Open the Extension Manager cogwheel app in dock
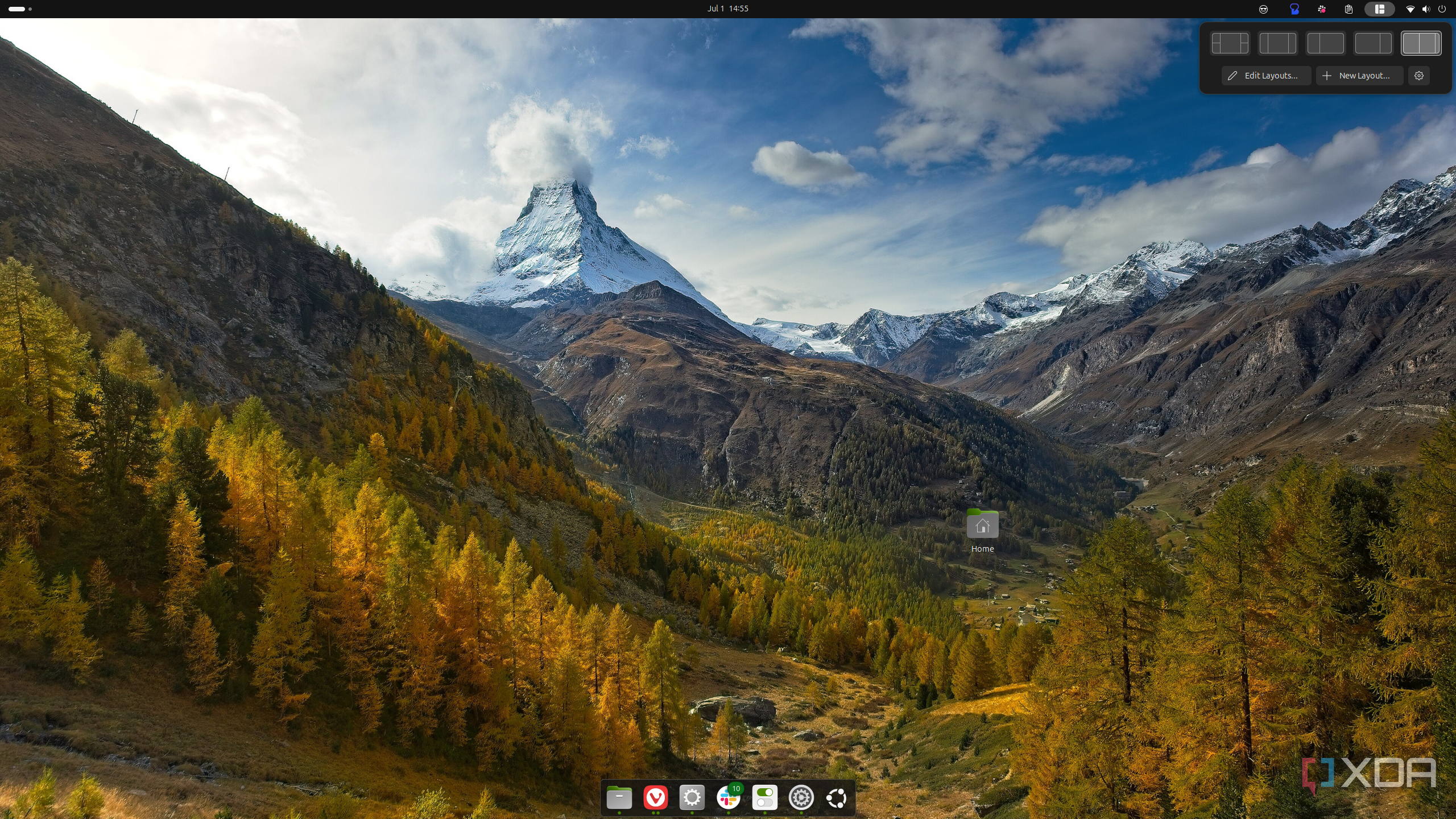This screenshot has width=1456, height=819. 801,797
